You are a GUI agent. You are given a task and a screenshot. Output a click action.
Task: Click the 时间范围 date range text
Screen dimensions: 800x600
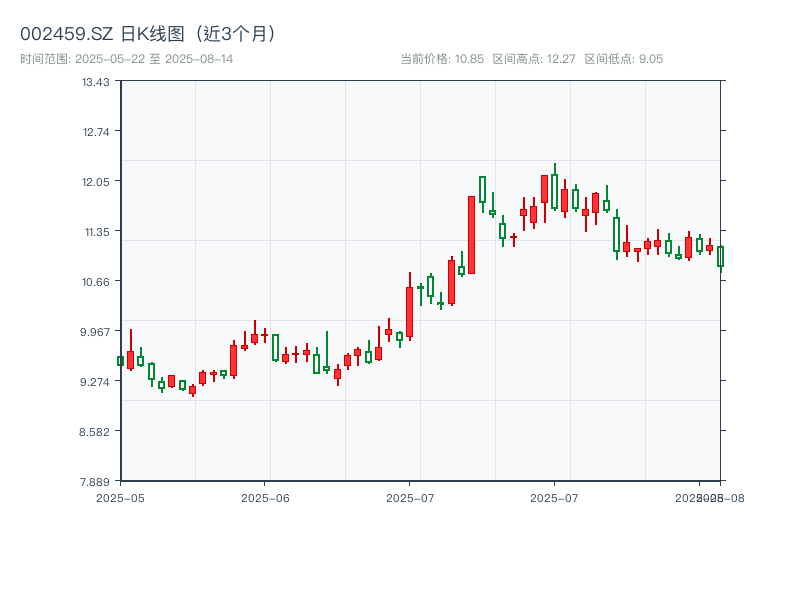[127, 59]
